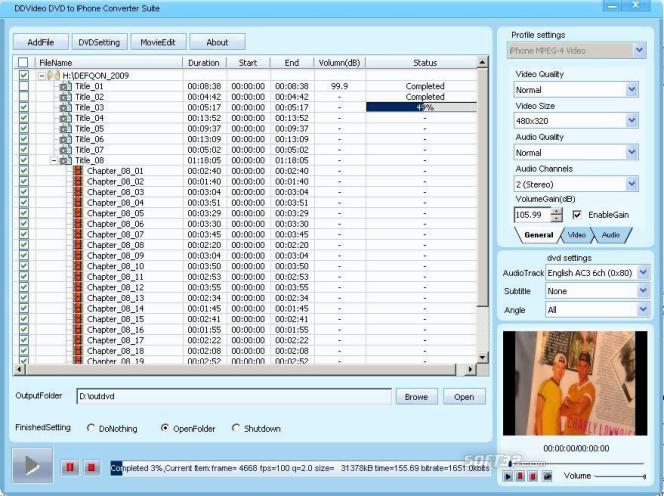Pause the conversion using the red pause icon
664x496 pixels.
[70, 468]
